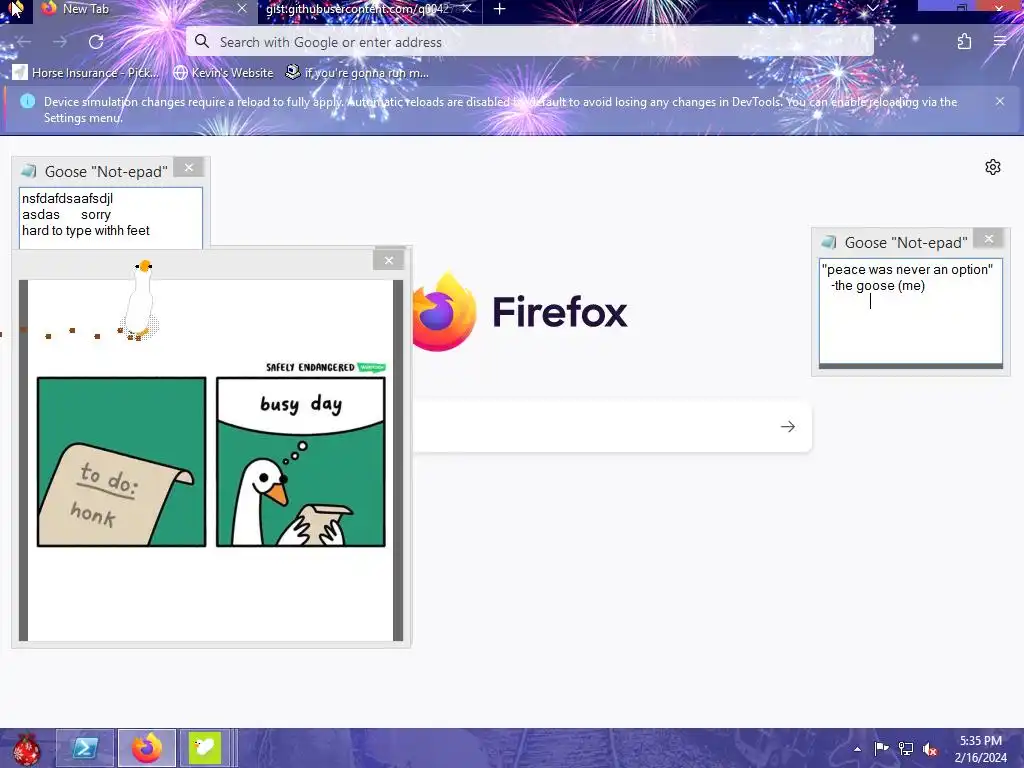Image resolution: width=1024 pixels, height=768 pixels.
Task: Click the info icon in notification bar
Action: 27,101
